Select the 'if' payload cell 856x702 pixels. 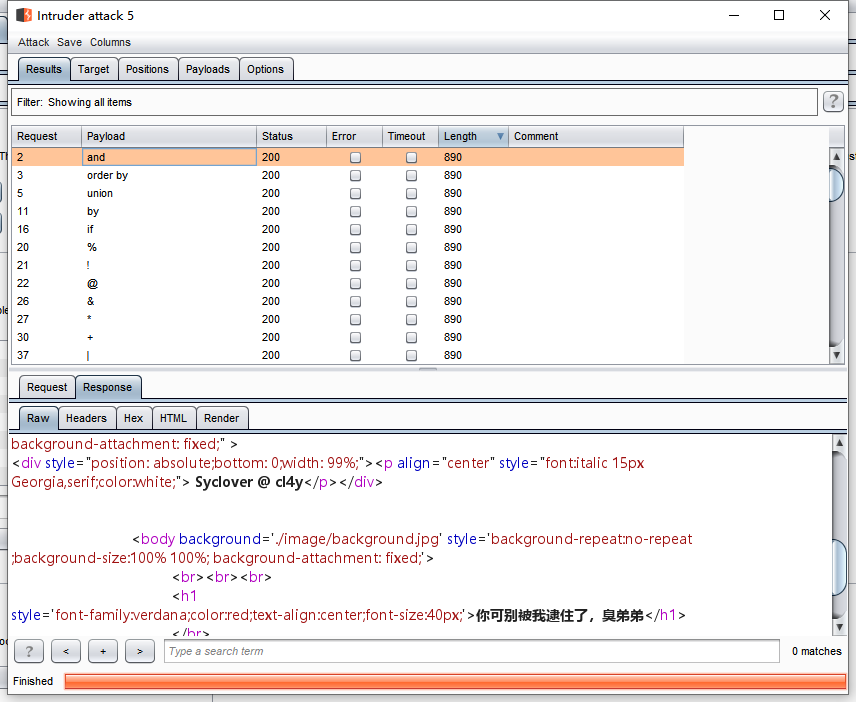click(x=169, y=229)
